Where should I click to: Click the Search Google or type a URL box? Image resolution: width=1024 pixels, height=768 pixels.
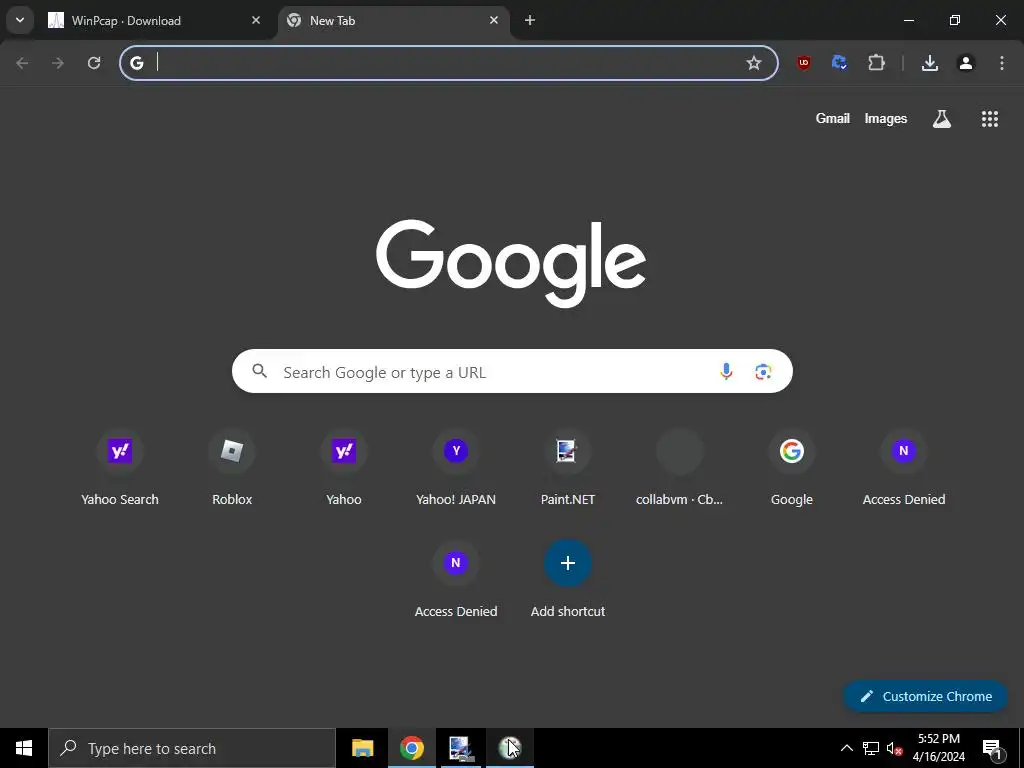(x=512, y=371)
